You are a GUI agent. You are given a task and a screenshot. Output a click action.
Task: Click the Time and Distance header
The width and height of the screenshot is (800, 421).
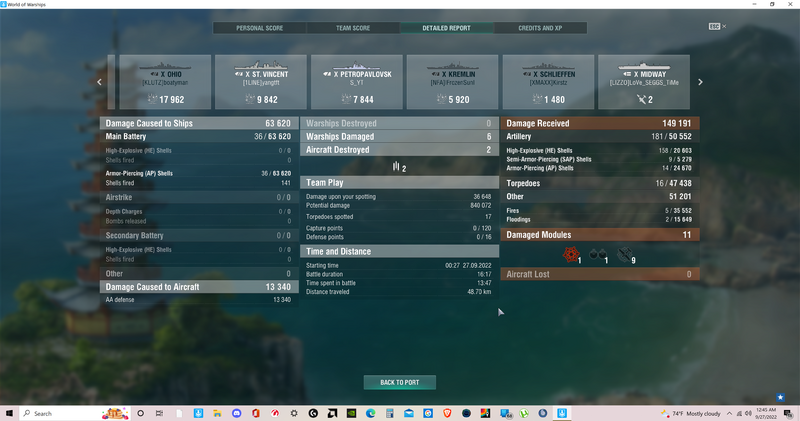pyautogui.click(x=399, y=251)
